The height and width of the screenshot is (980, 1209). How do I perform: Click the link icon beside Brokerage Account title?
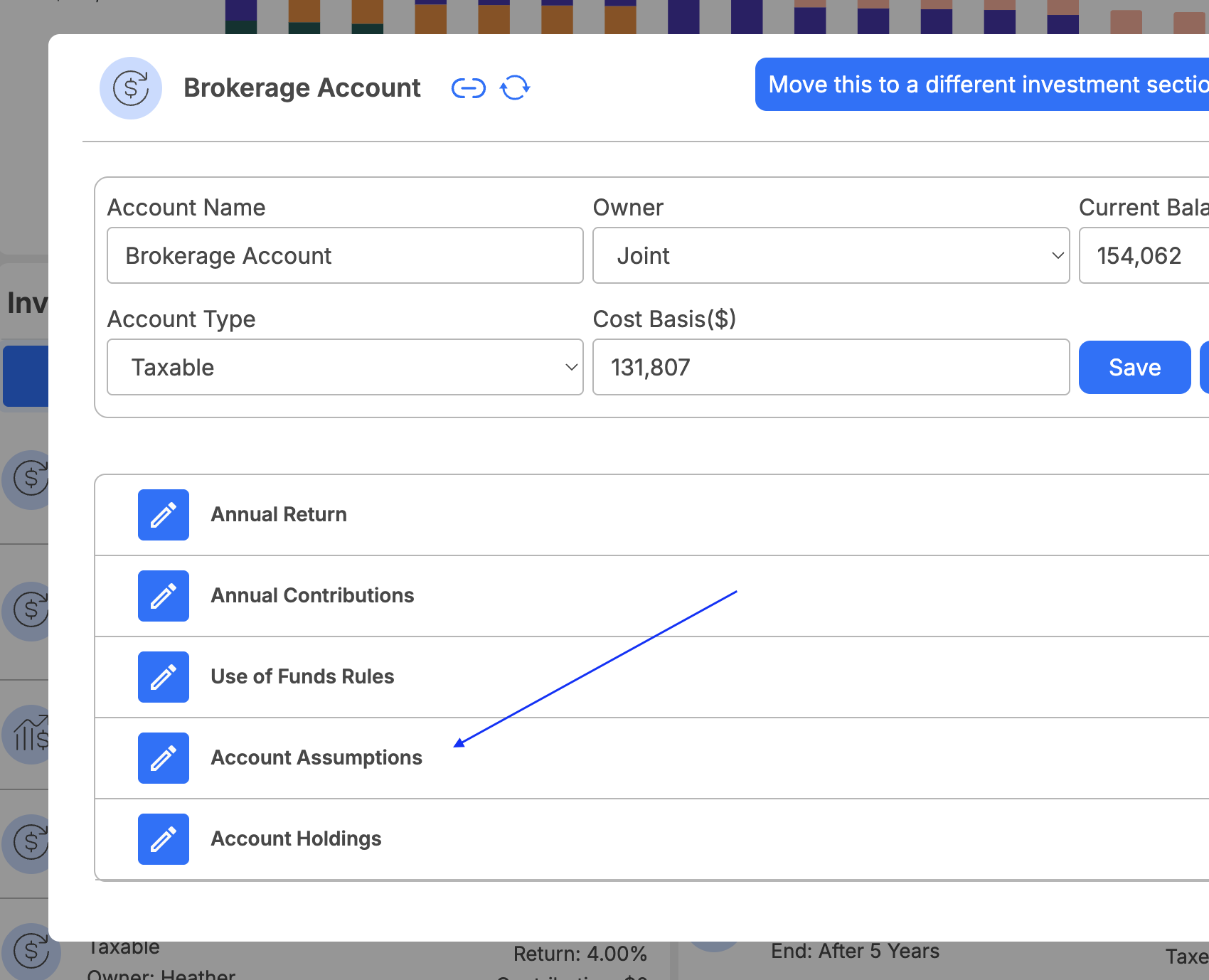469,88
